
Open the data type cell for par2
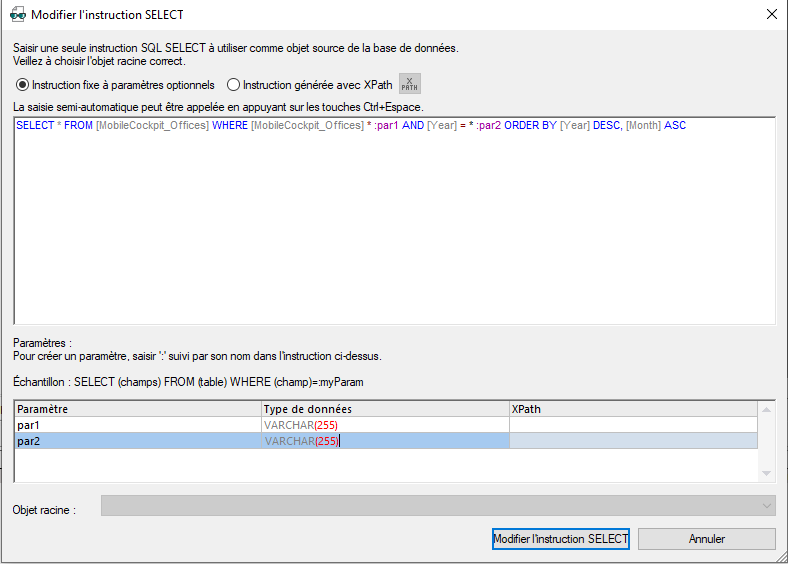384,441
